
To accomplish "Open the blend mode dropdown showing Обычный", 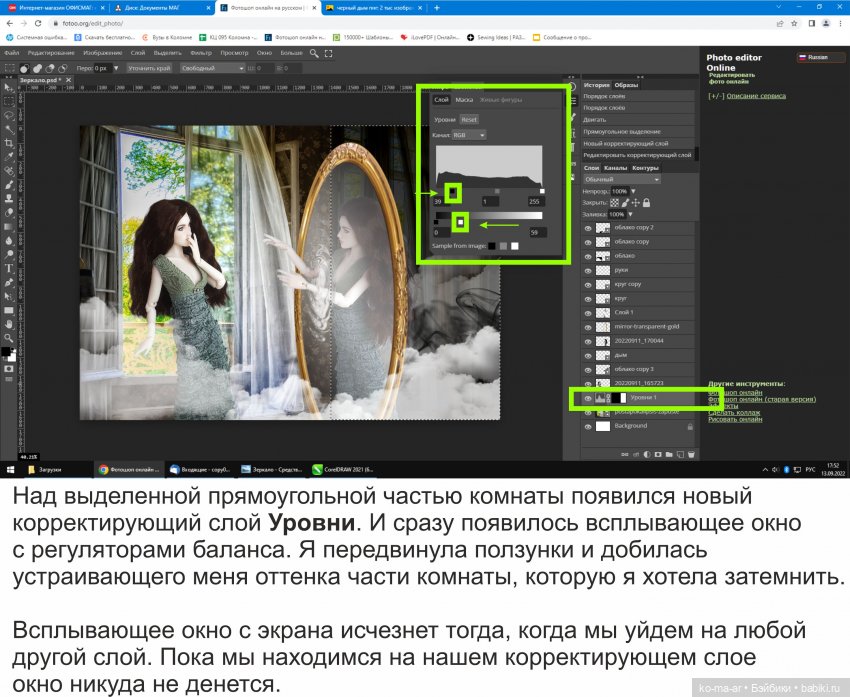I will (621, 179).
